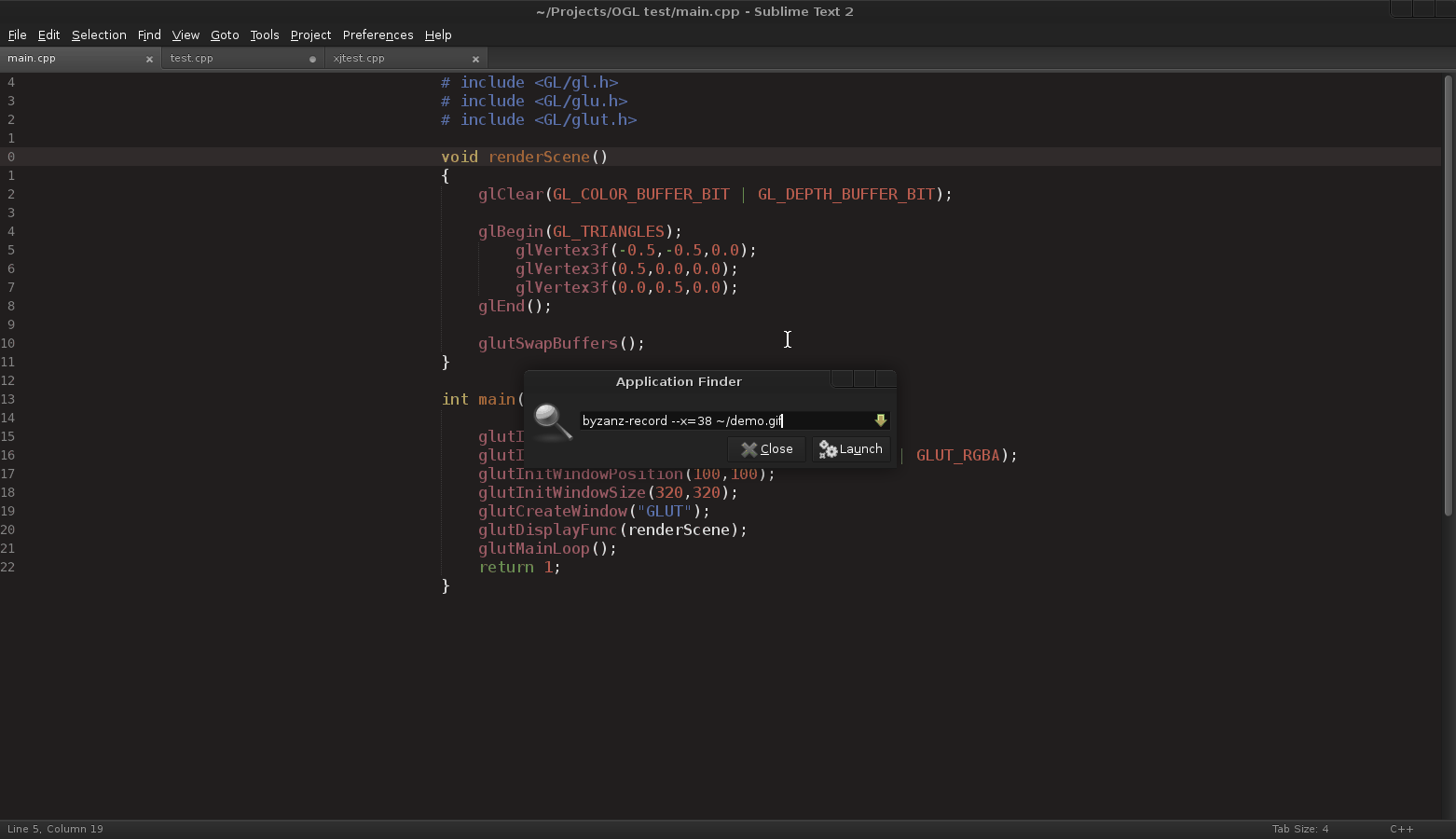Click the include <GL/gl.h> line
Screen dimensions: 1456x839
coord(529,82)
